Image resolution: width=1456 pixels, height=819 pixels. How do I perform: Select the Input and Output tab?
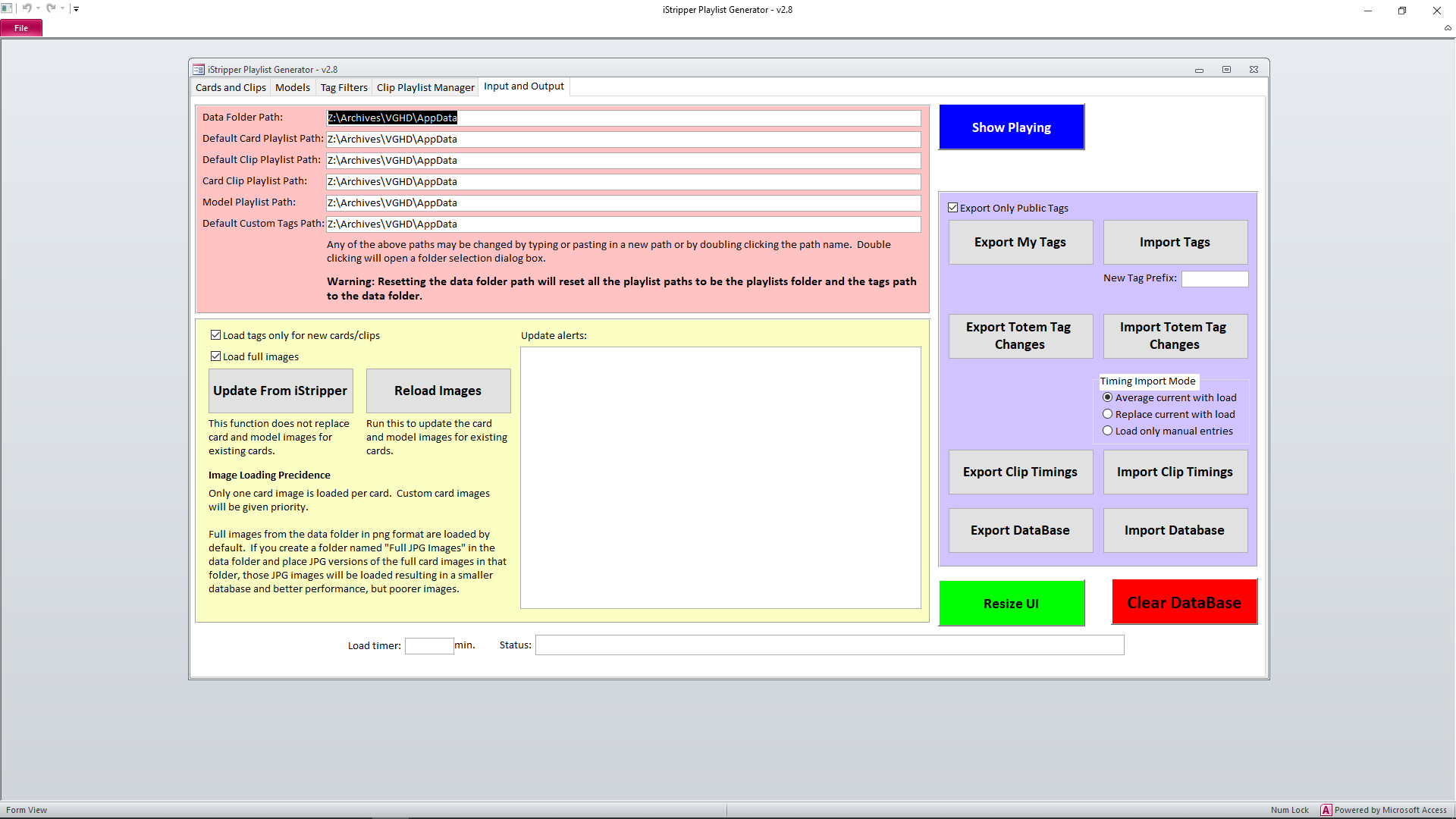click(x=524, y=86)
